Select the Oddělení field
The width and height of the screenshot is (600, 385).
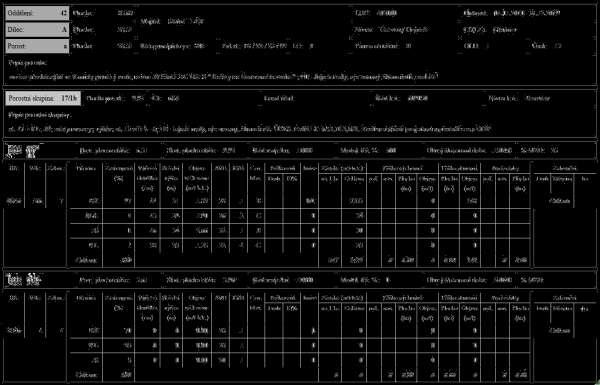pyautogui.click(x=37, y=13)
